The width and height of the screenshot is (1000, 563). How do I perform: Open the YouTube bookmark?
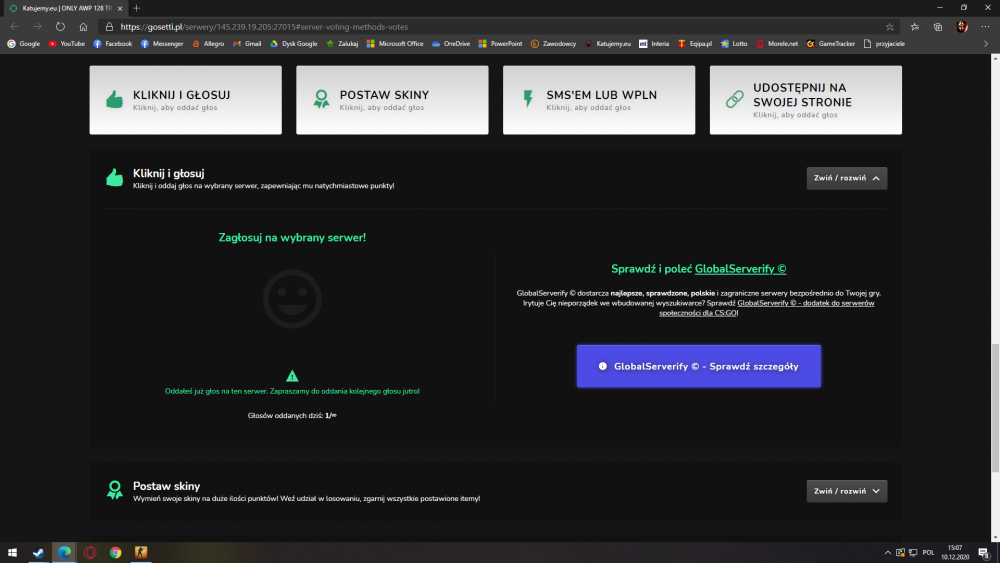pos(67,44)
